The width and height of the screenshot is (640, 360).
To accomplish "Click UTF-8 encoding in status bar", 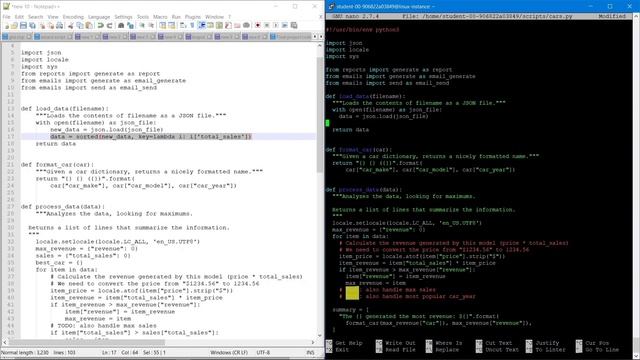I will [263, 352].
